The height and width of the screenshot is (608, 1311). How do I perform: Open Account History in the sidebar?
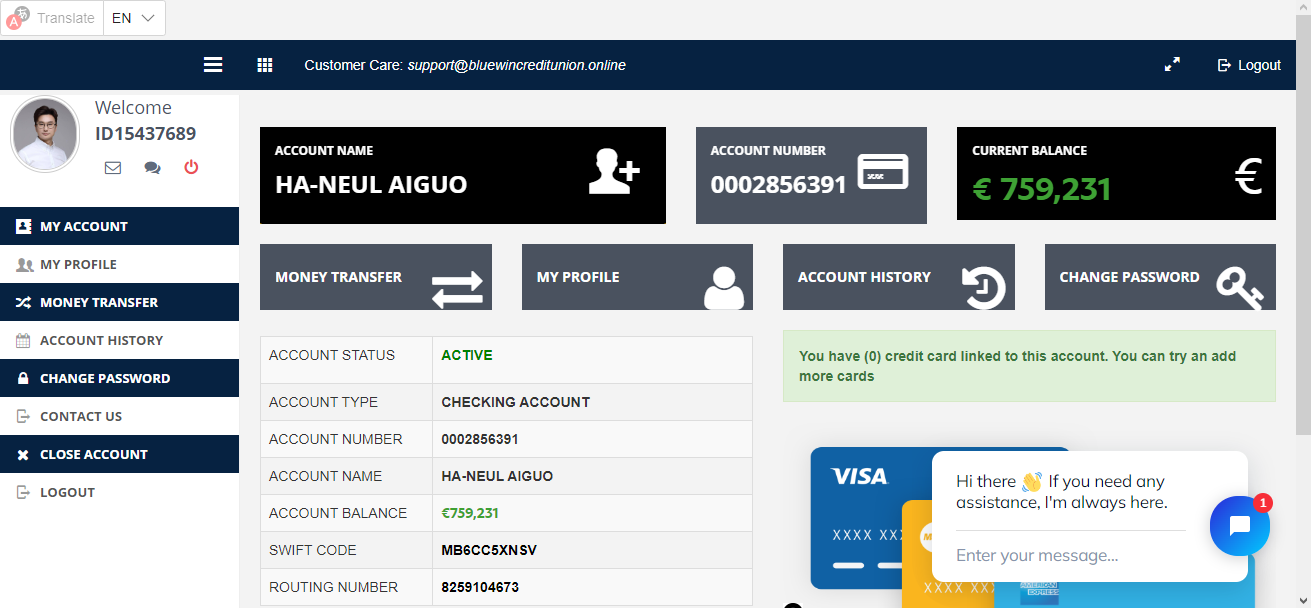tap(101, 341)
